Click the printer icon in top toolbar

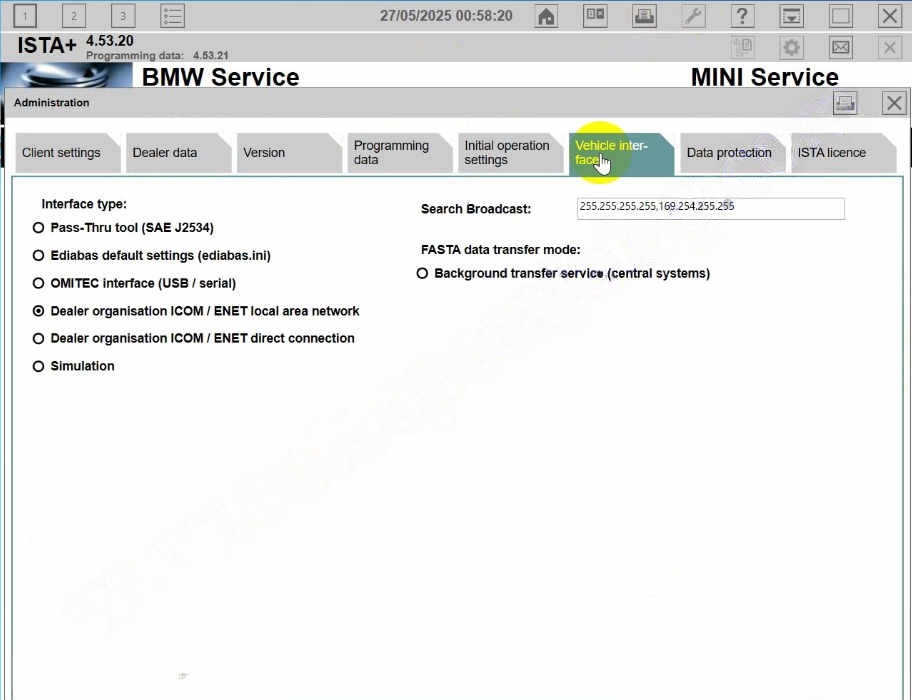[644, 16]
